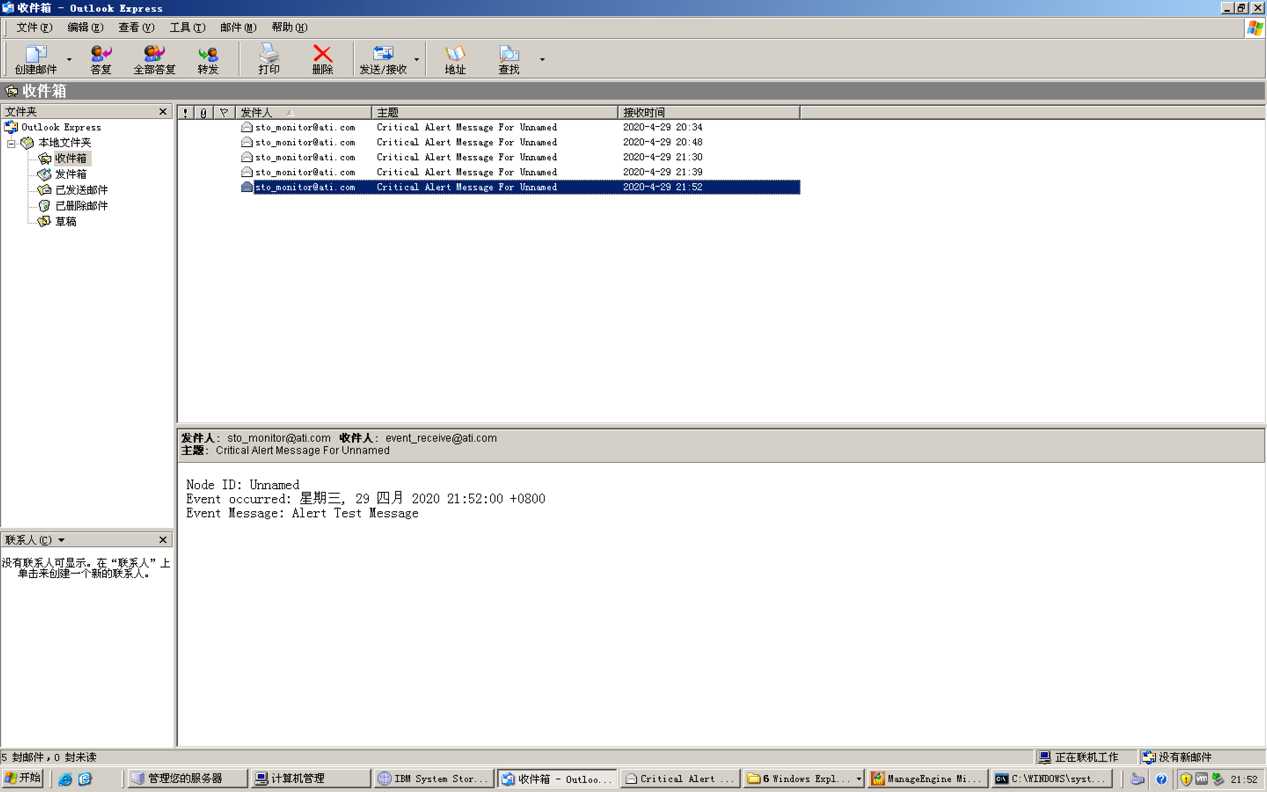1267x792 pixels.
Task: Click the 查找 (Find) toolbar icon
Action: pos(509,59)
